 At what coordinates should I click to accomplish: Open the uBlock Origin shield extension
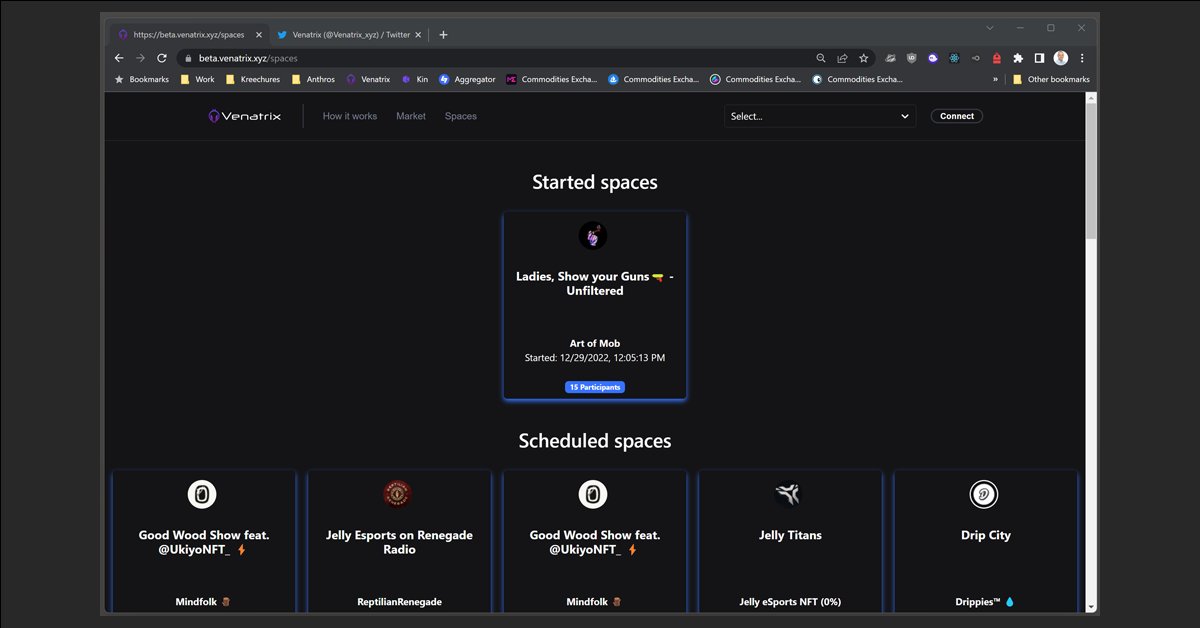[911, 58]
